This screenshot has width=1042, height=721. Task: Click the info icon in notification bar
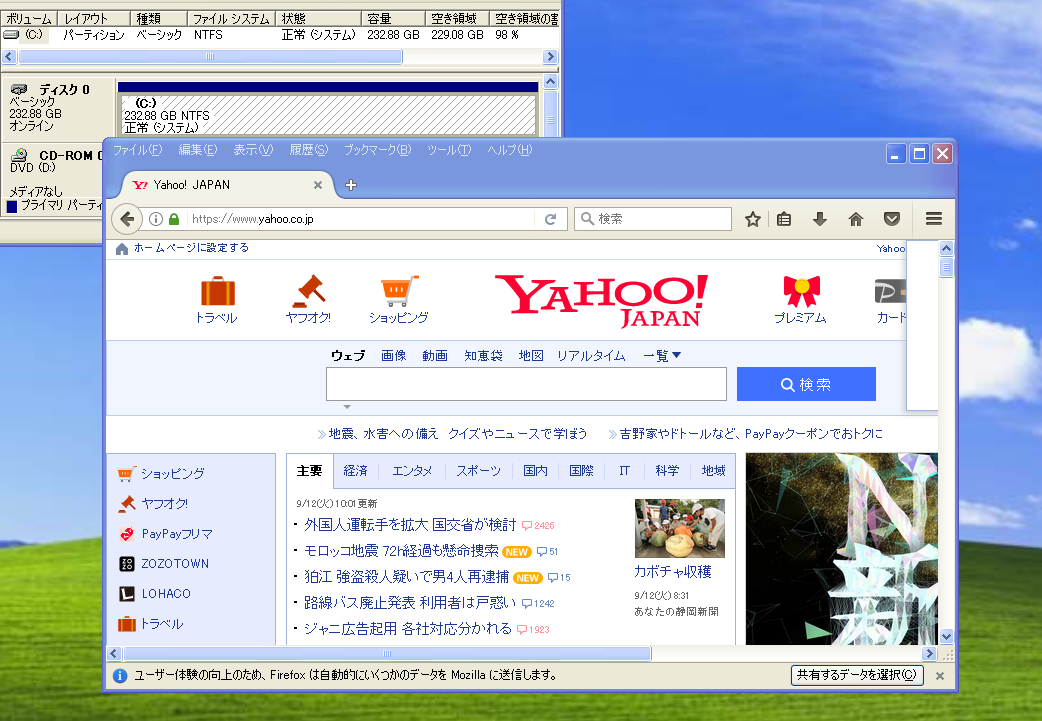point(120,676)
